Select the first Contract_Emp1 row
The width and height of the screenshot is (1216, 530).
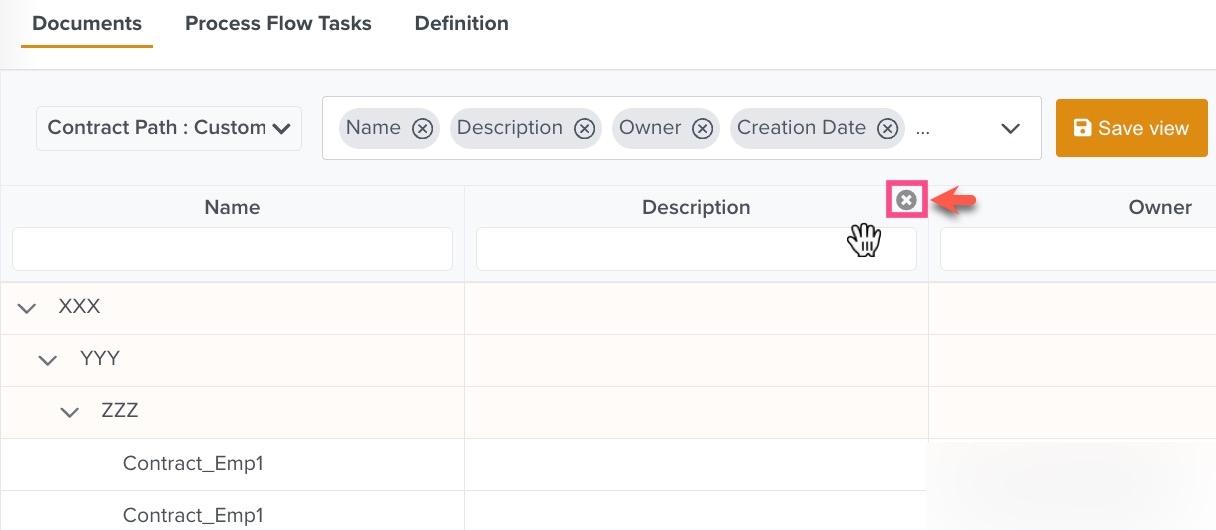click(193, 464)
